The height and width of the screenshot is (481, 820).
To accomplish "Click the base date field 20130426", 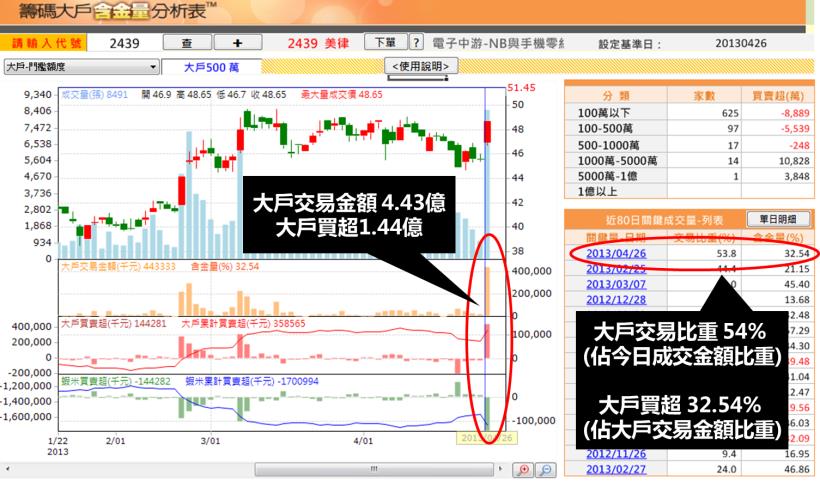I will tap(741, 43).
